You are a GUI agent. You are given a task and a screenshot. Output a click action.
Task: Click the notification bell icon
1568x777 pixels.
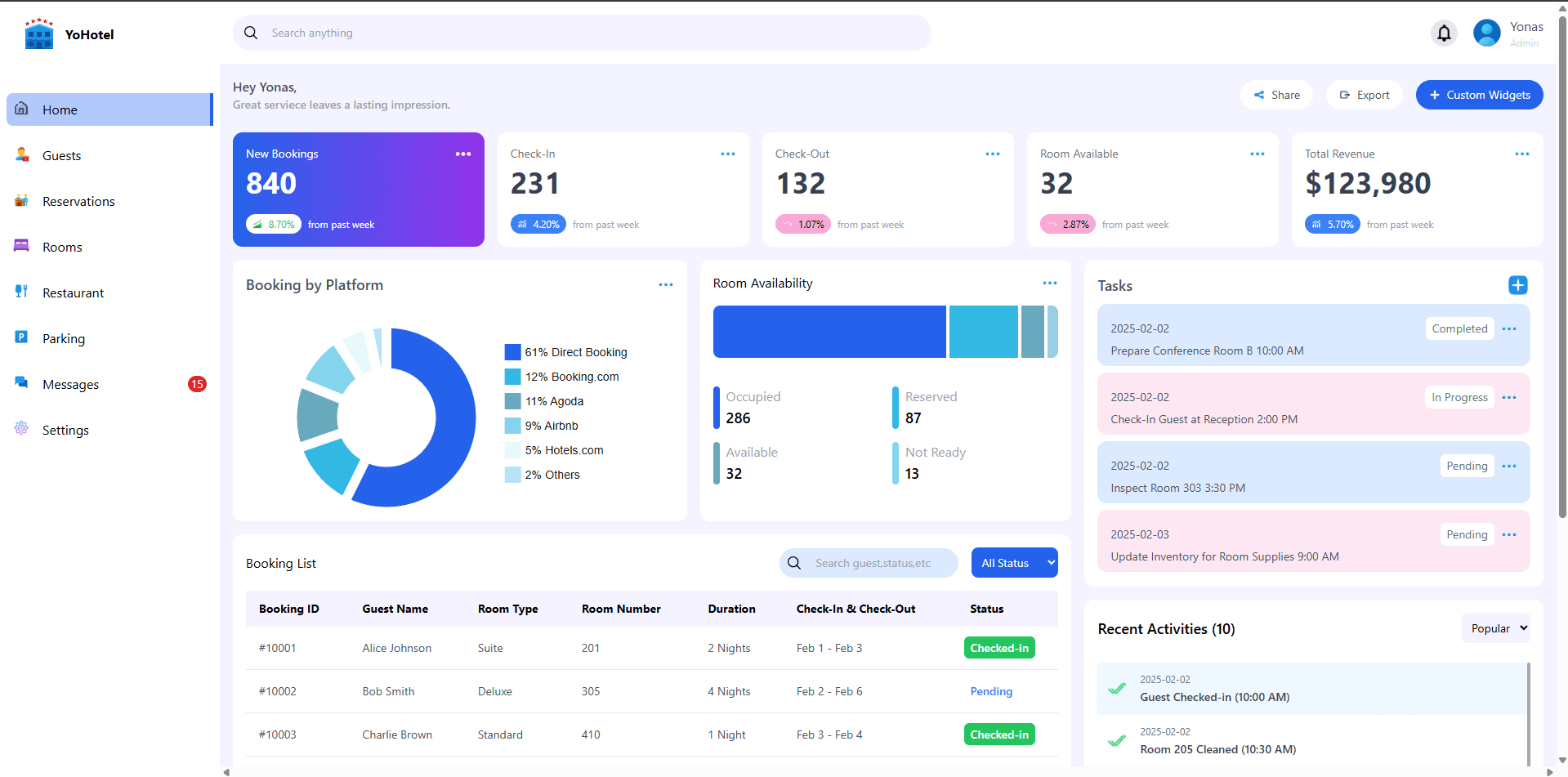point(1444,33)
